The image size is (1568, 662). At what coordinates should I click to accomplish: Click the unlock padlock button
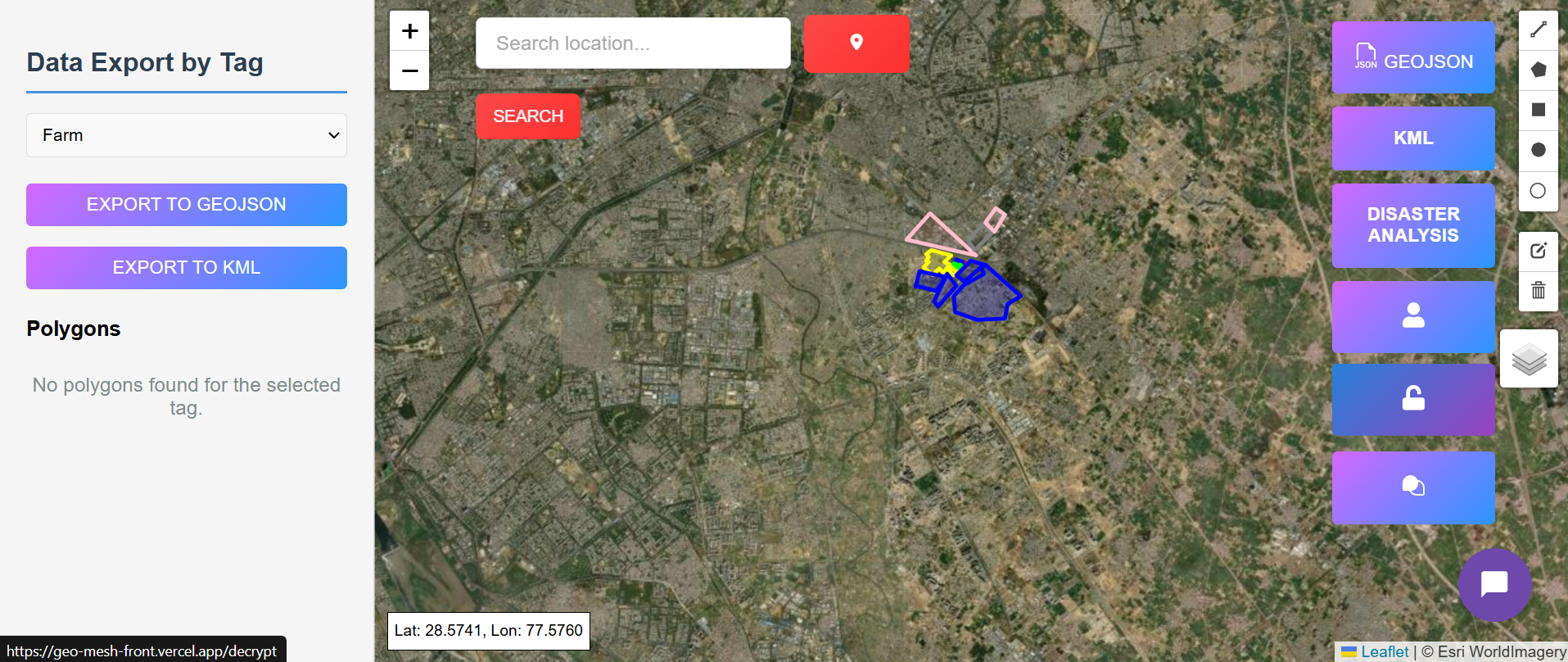(x=1412, y=399)
